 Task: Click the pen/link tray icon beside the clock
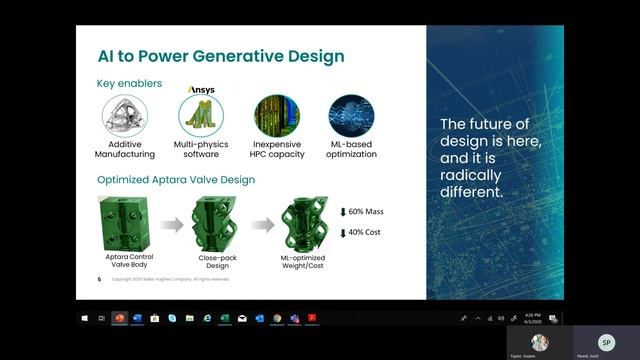click(x=514, y=318)
